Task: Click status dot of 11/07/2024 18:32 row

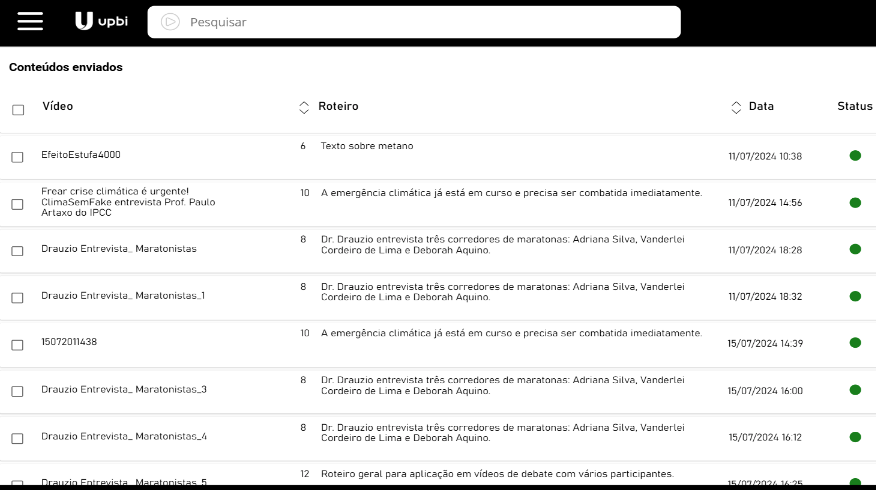Action: [855, 296]
